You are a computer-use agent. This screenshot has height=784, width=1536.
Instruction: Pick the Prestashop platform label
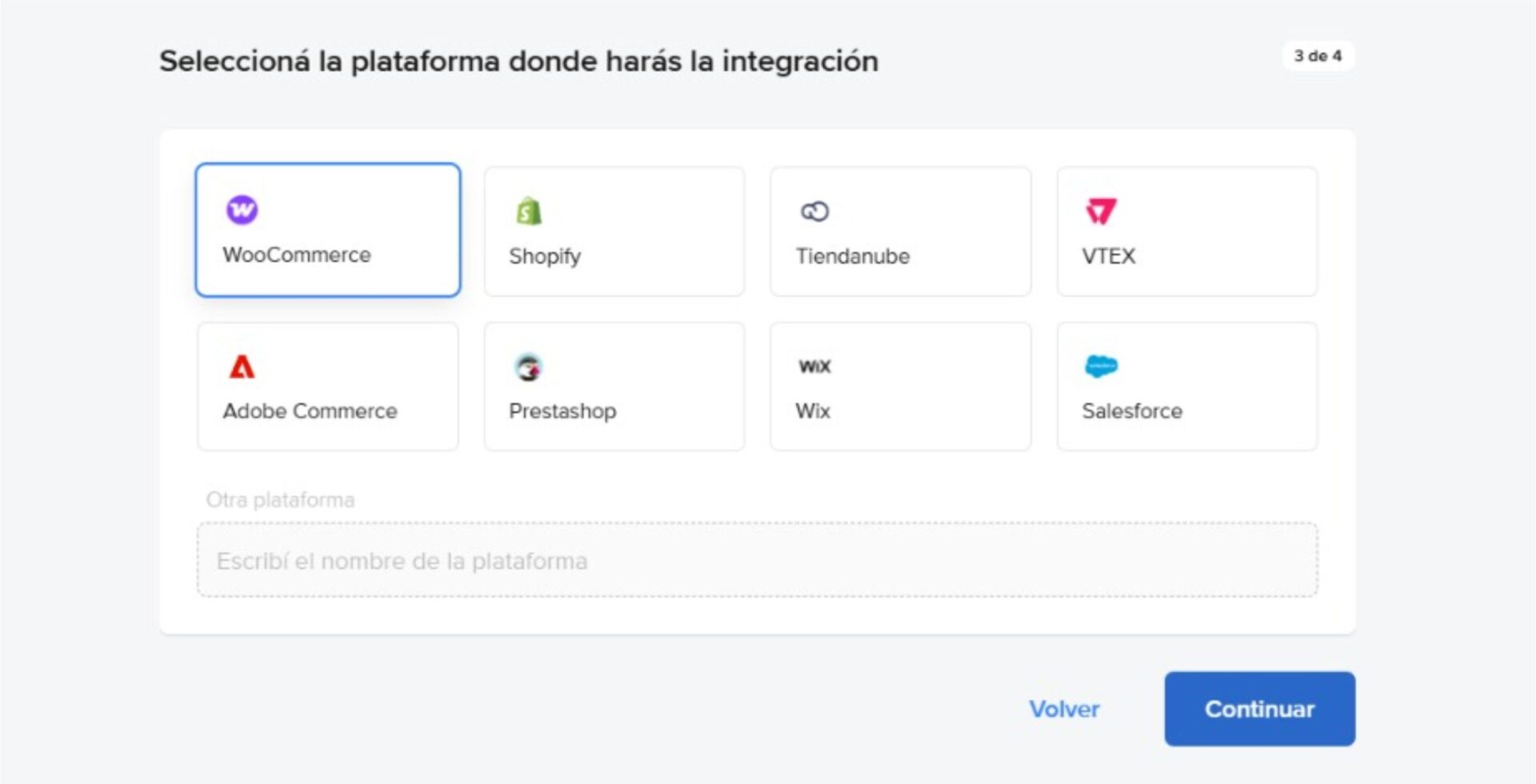pos(562,410)
